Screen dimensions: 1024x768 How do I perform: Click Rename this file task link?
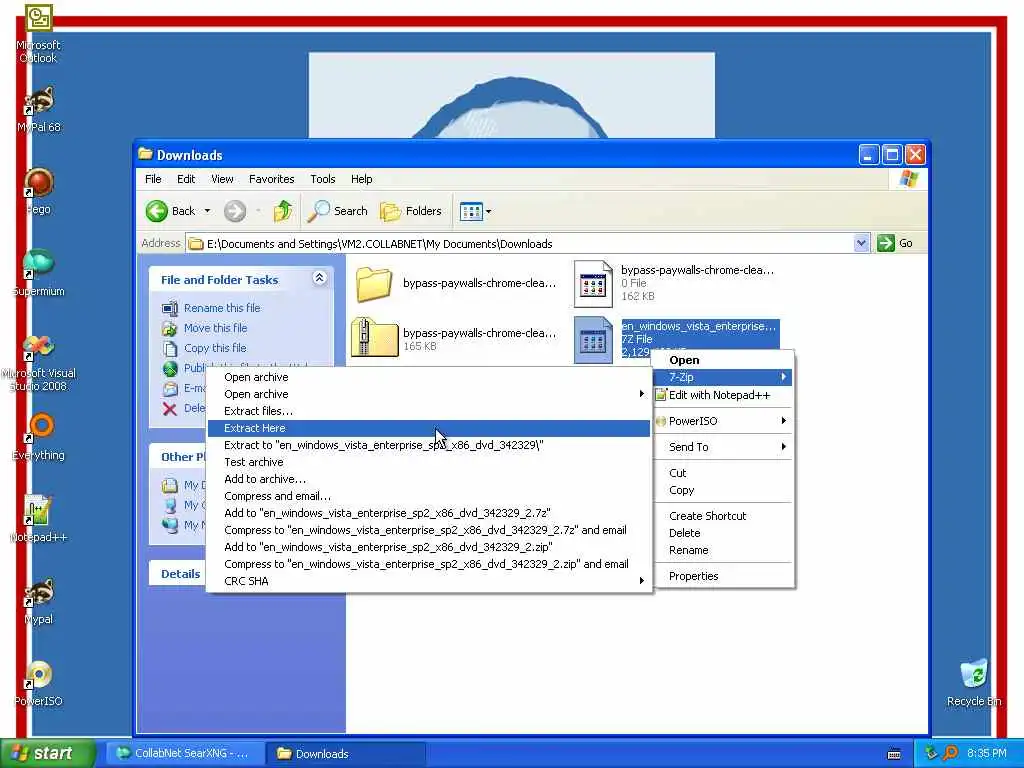(x=222, y=308)
